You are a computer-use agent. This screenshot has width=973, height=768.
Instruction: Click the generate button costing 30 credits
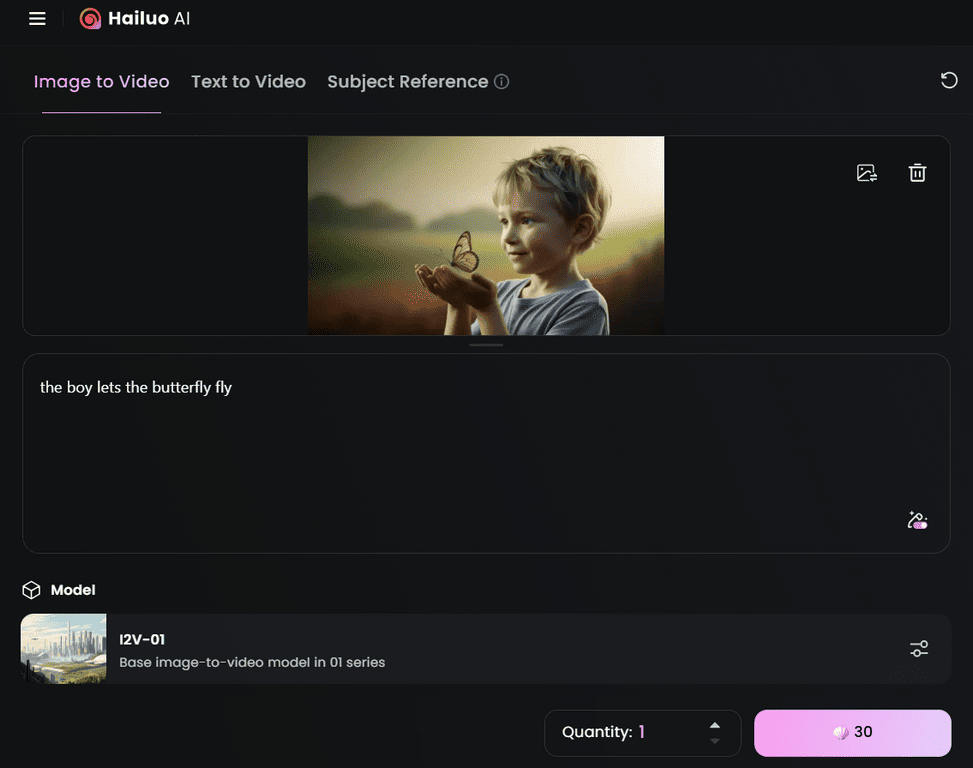[853, 733]
